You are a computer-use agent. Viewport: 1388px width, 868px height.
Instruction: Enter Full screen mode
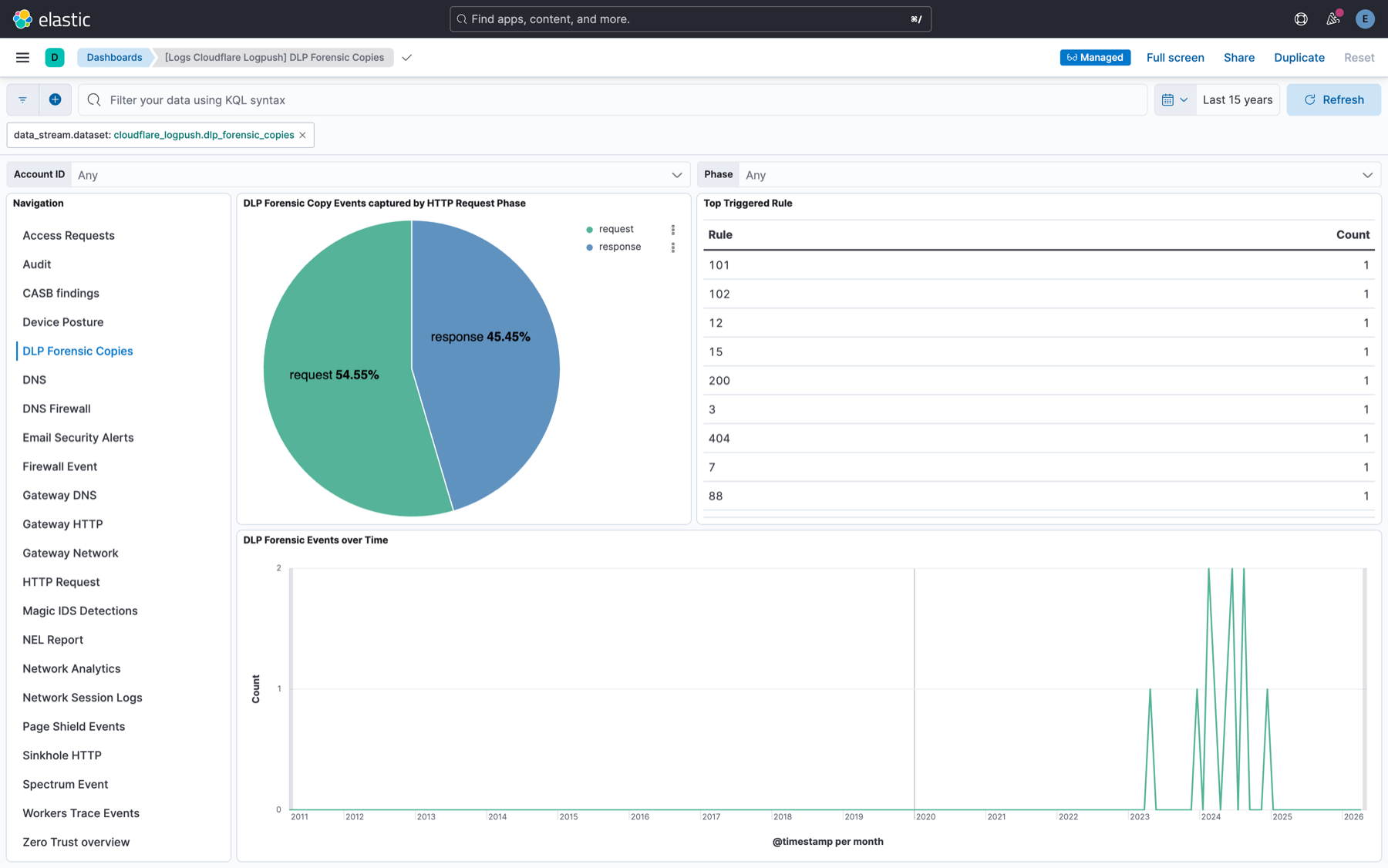click(x=1175, y=57)
